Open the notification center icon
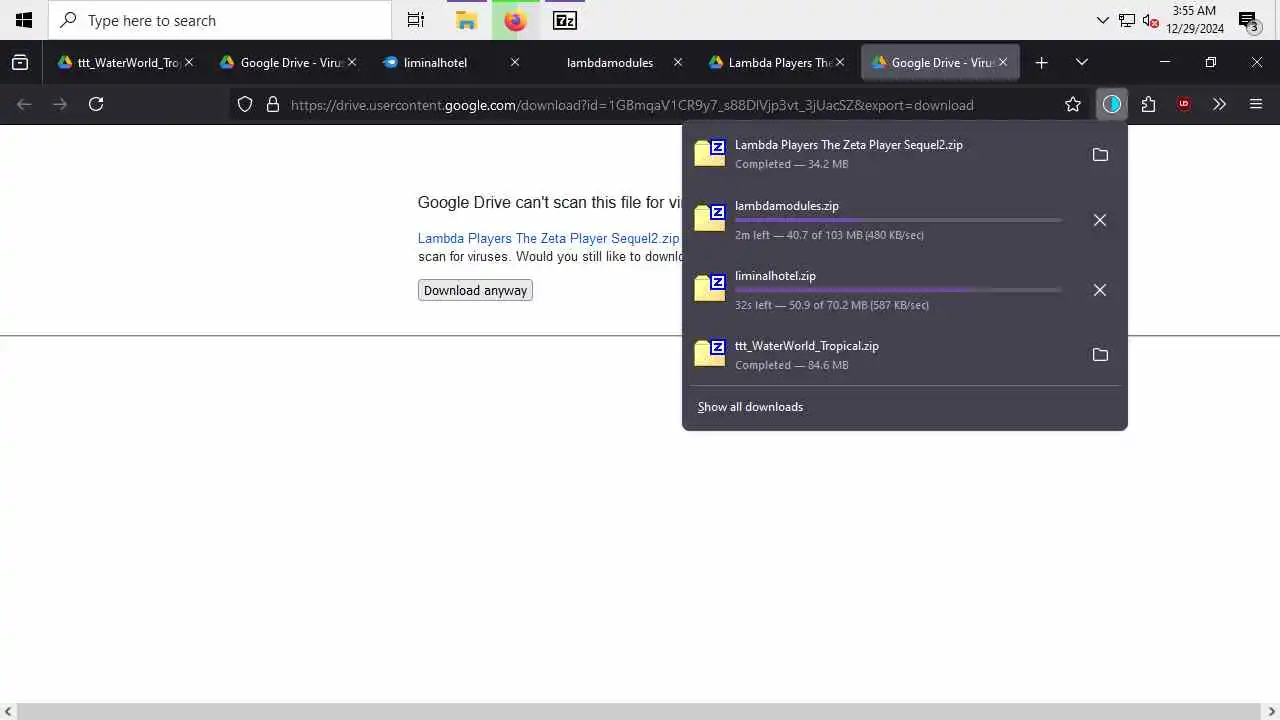Viewport: 1280px width, 720px height. [x=1248, y=20]
